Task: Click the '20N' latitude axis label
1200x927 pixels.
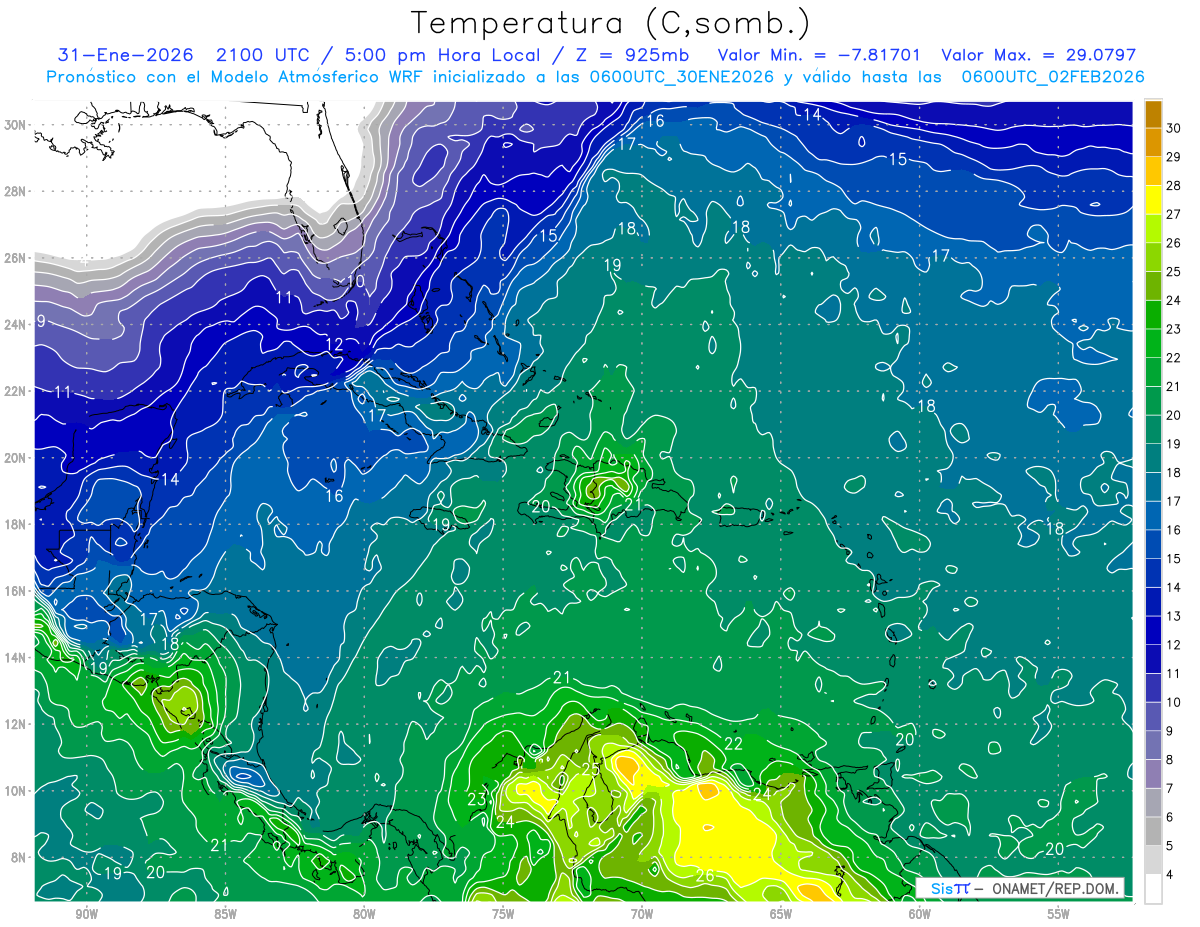Action: coord(16,457)
